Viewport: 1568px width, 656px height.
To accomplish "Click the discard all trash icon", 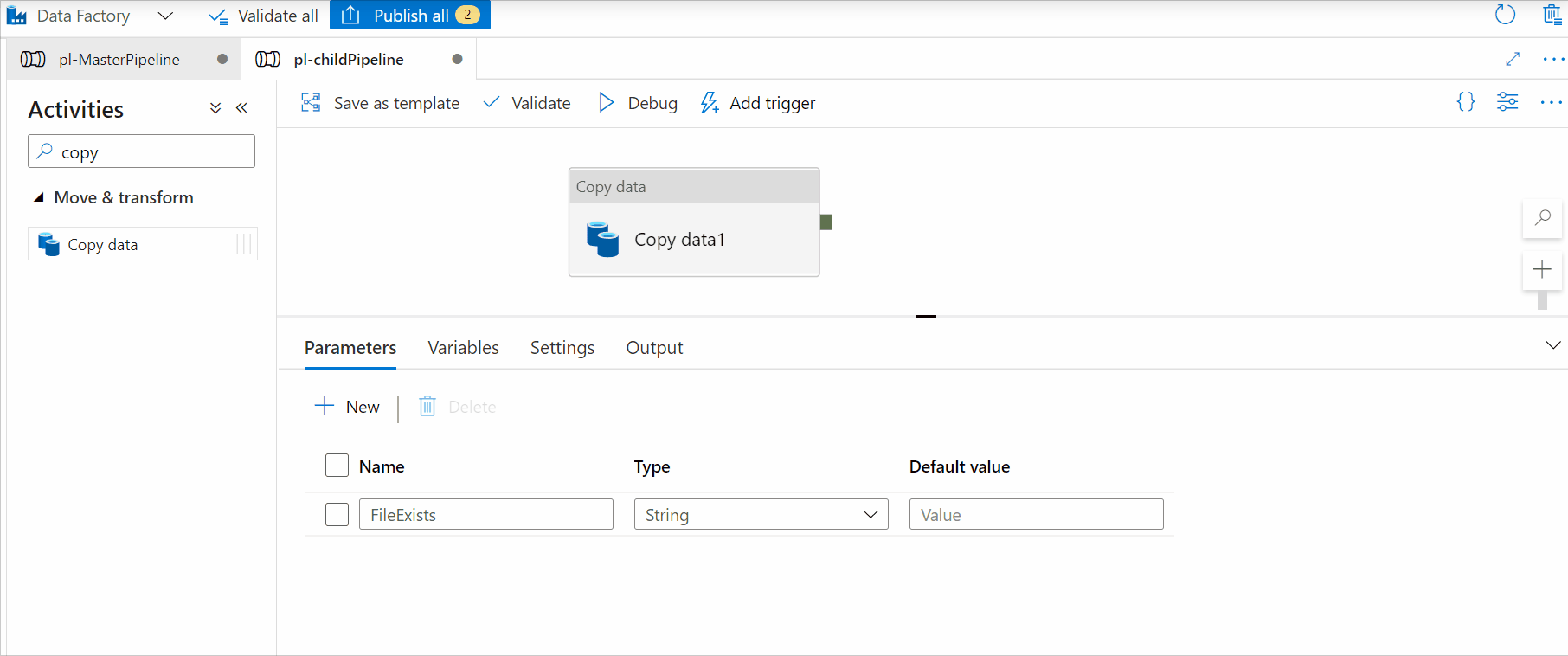I will coord(1552,15).
